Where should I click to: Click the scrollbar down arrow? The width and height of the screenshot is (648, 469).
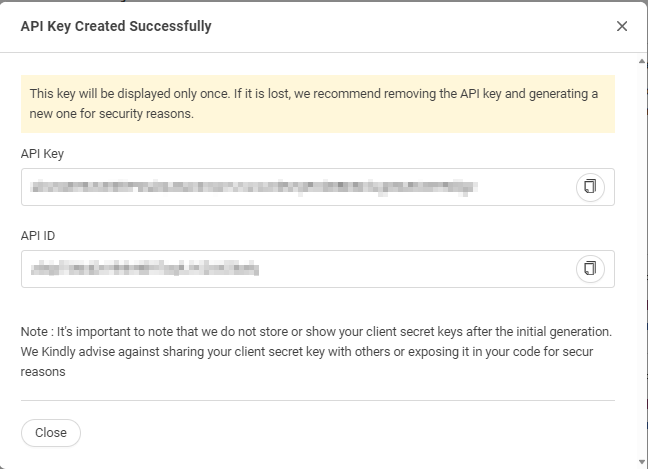tap(641, 462)
